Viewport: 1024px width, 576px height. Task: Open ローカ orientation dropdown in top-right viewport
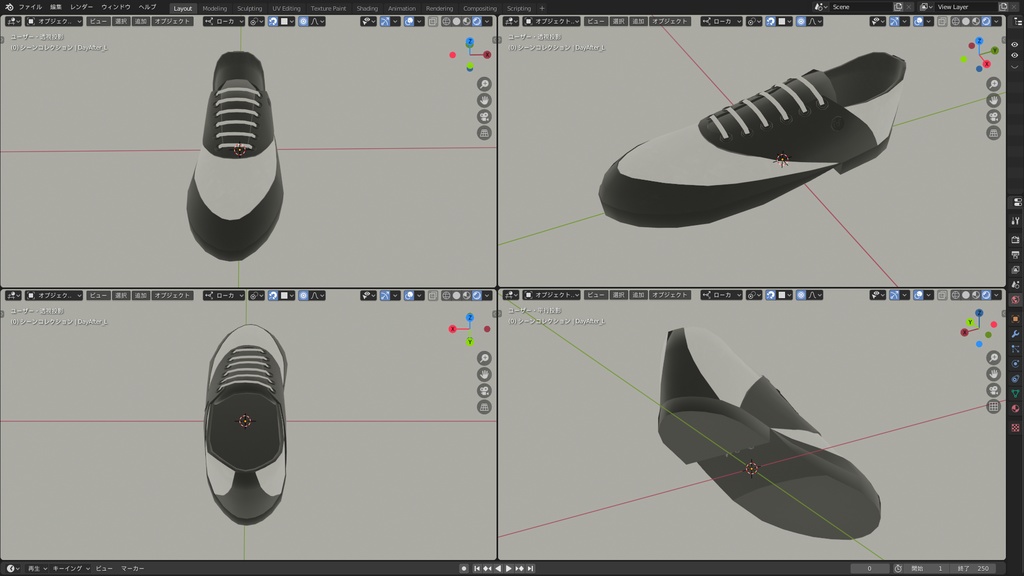(722, 22)
